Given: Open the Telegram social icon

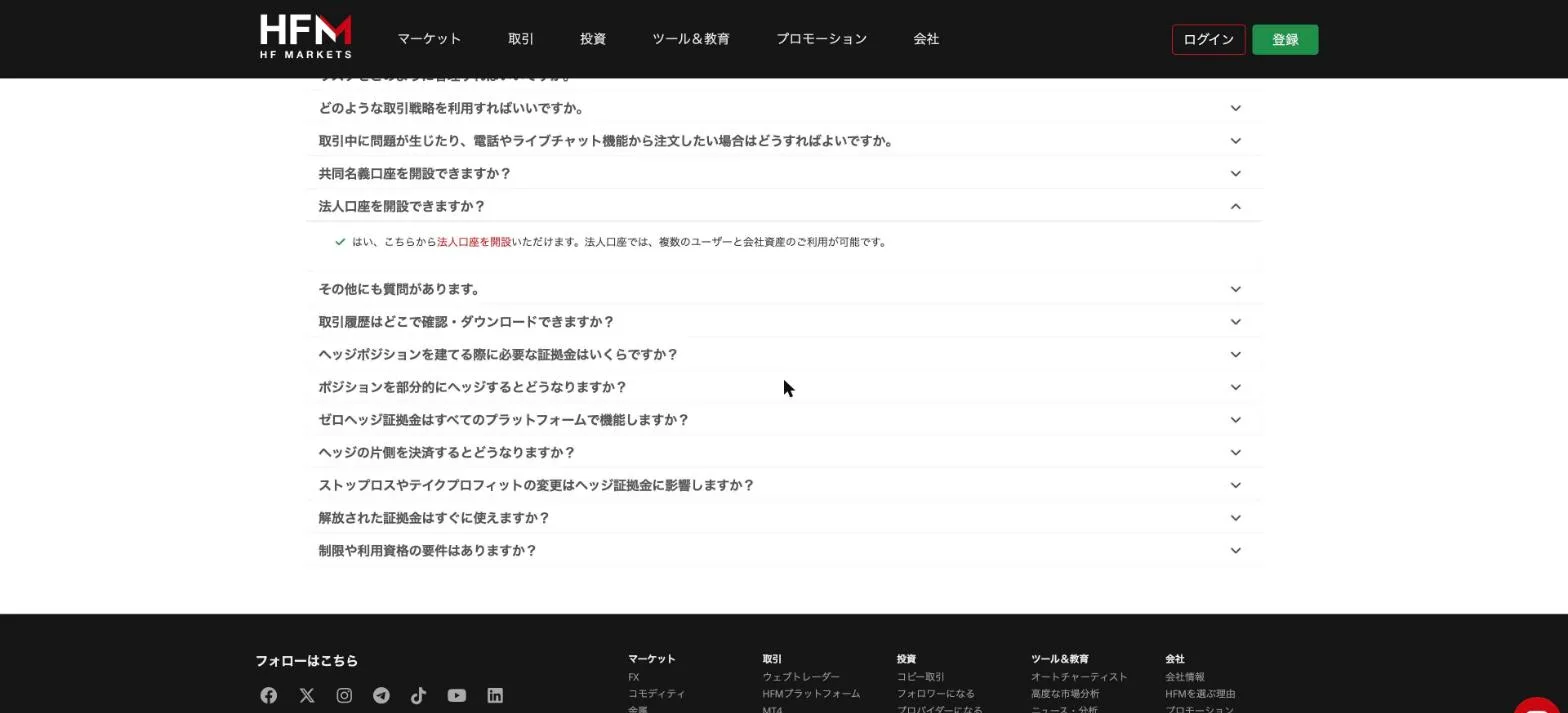Looking at the screenshot, I should pos(381,696).
